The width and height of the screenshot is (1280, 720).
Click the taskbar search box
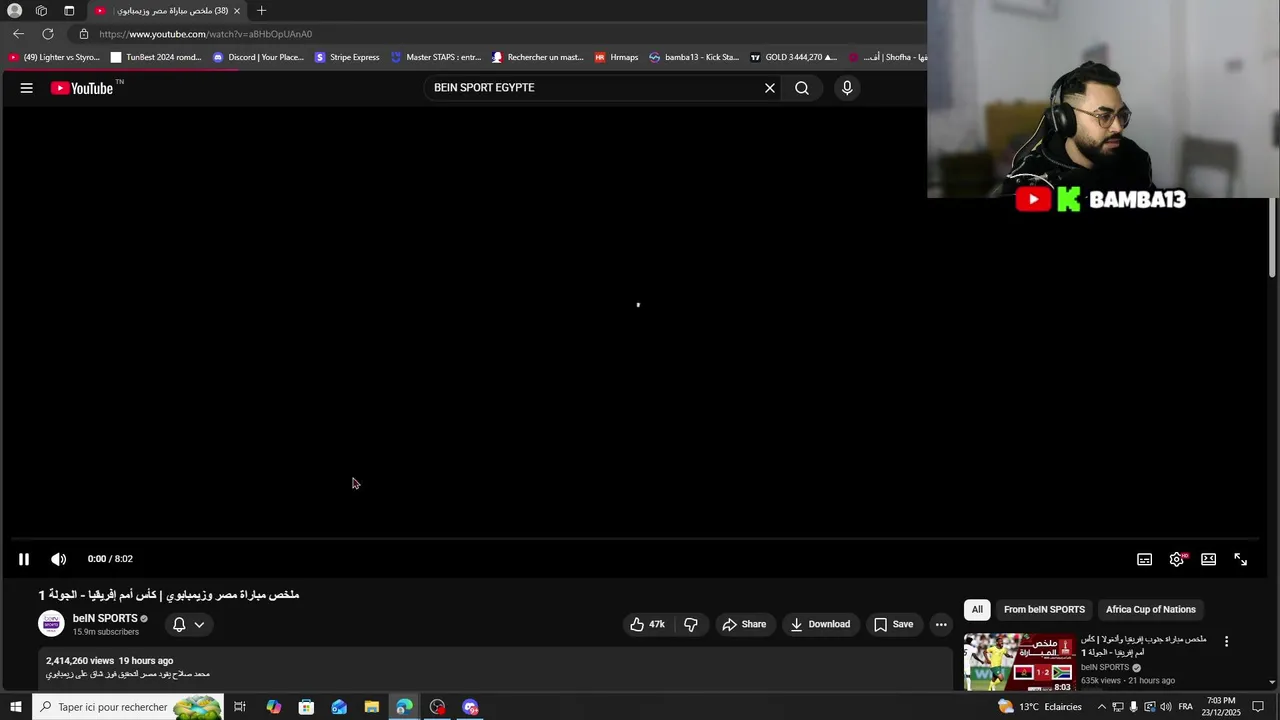(128, 707)
